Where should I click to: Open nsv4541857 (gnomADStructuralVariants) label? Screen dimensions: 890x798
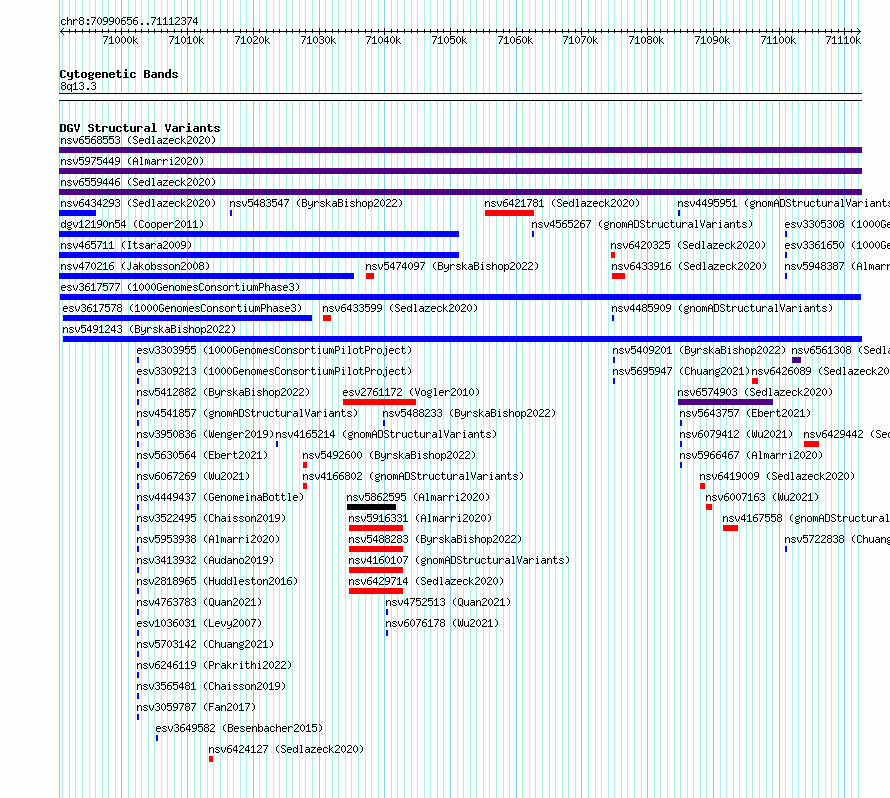[x=247, y=413]
